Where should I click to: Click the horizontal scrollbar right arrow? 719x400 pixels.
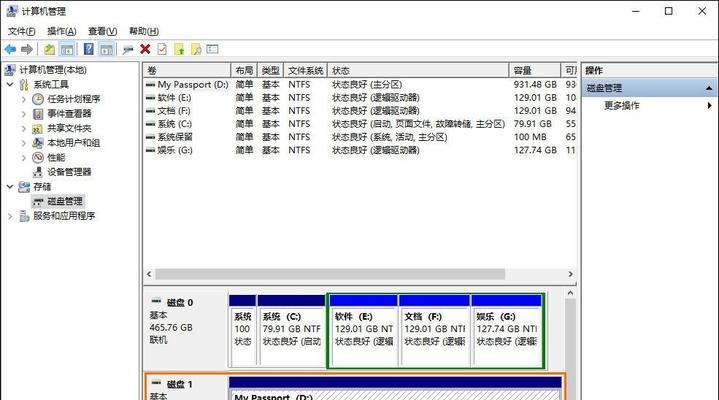click(x=570, y=274)
